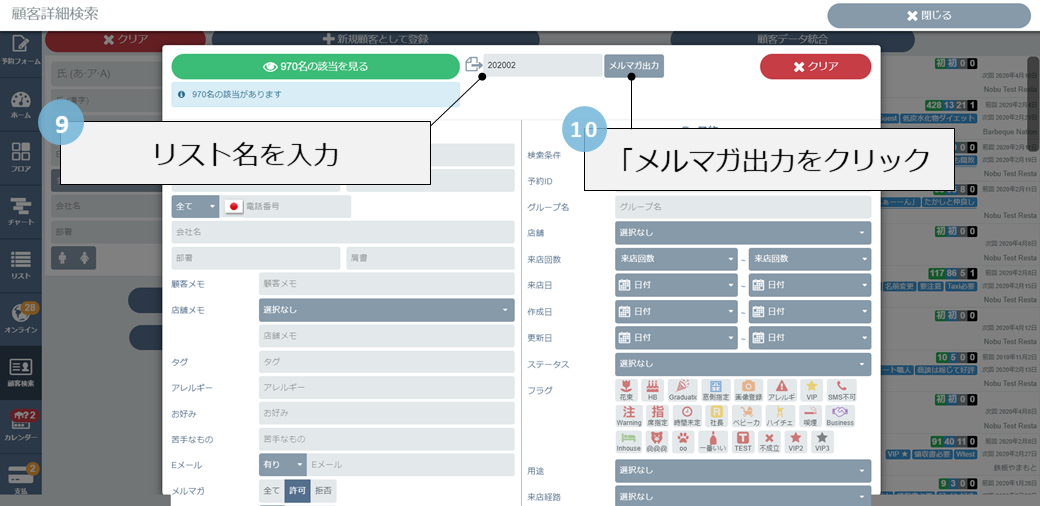The image size is (1040, 506).
Task: Open リスト in the left sidebar
Action: [x=21, y=265]
